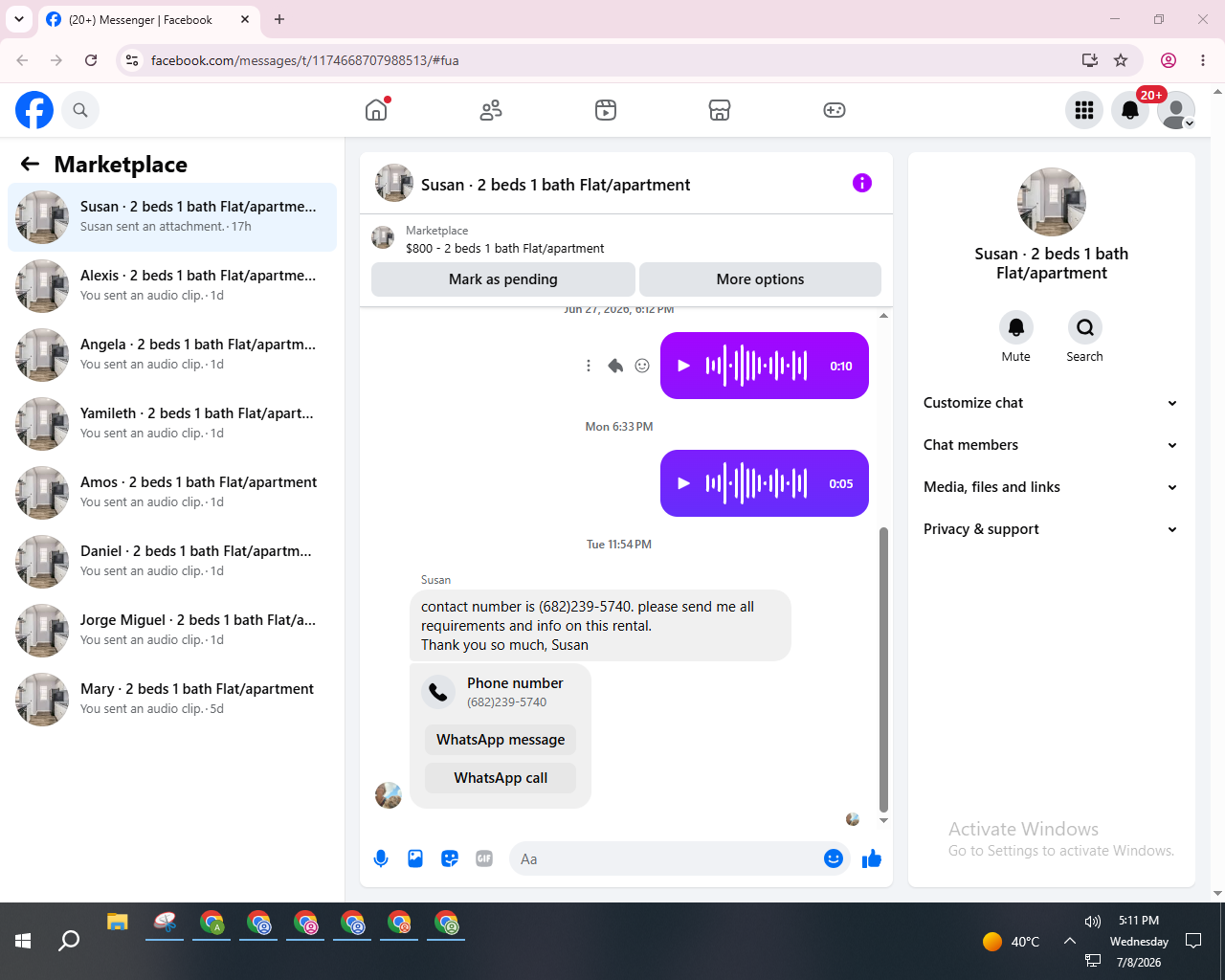Go to the Home feed icon
Viewport: 1225px width, 980px height.
[x=376, y=110]
